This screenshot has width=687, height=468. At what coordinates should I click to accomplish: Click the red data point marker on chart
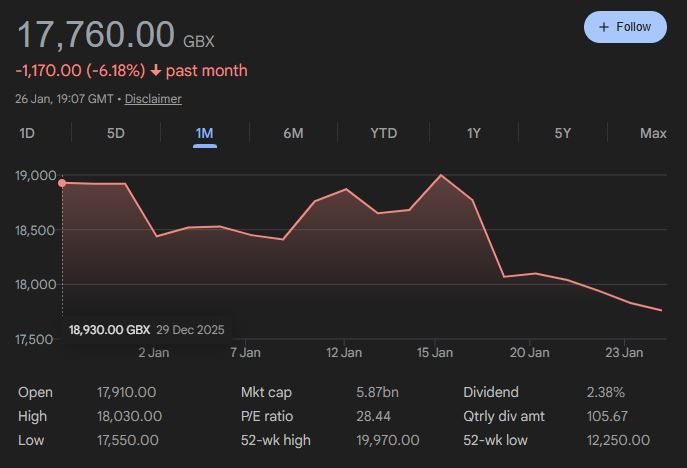click(62, 183)
